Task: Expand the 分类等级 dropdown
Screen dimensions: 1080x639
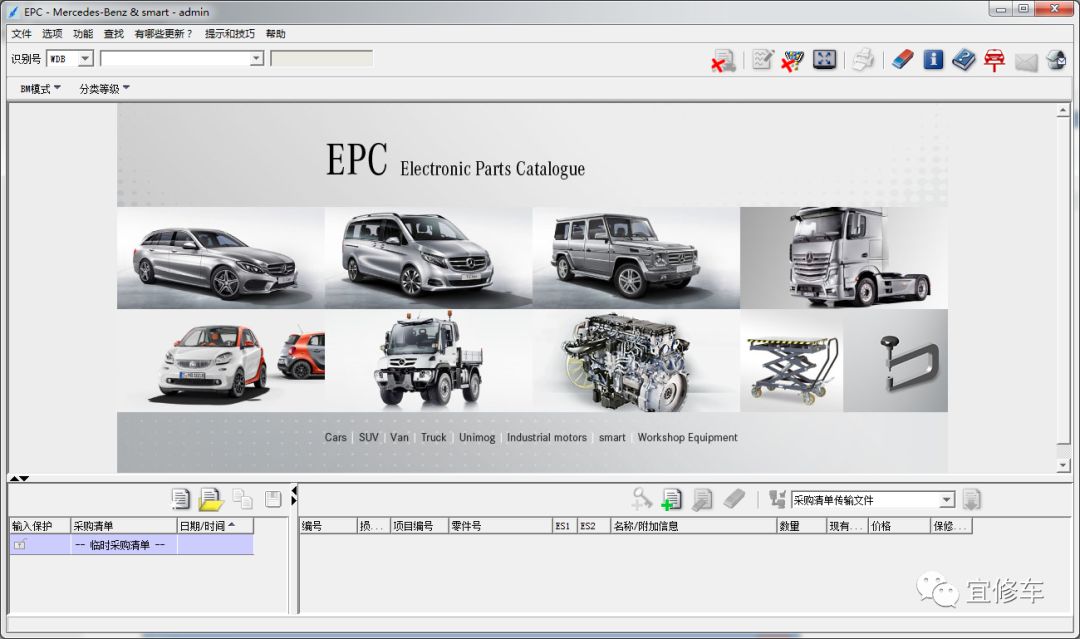Action: click(104, 89)
